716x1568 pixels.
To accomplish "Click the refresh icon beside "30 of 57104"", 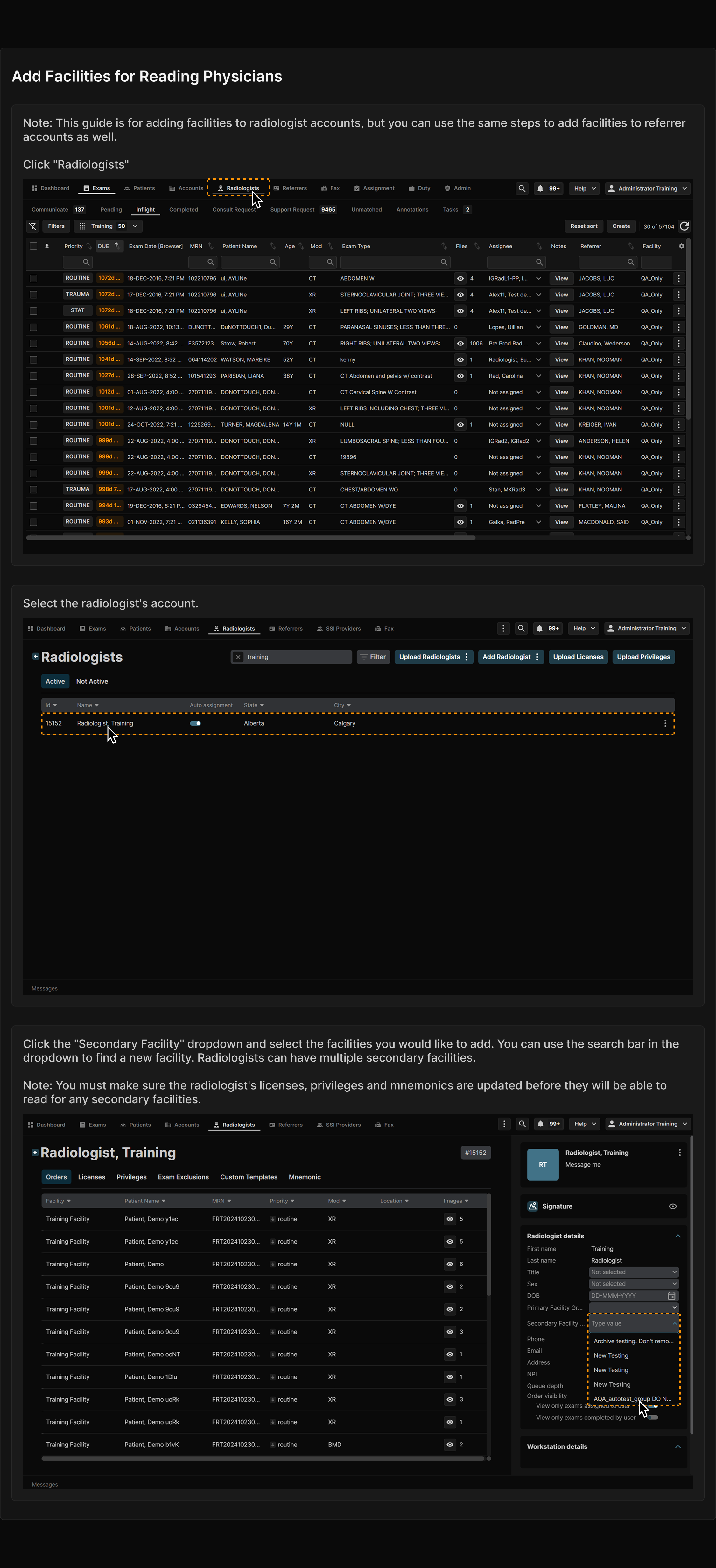I will 684,226.
